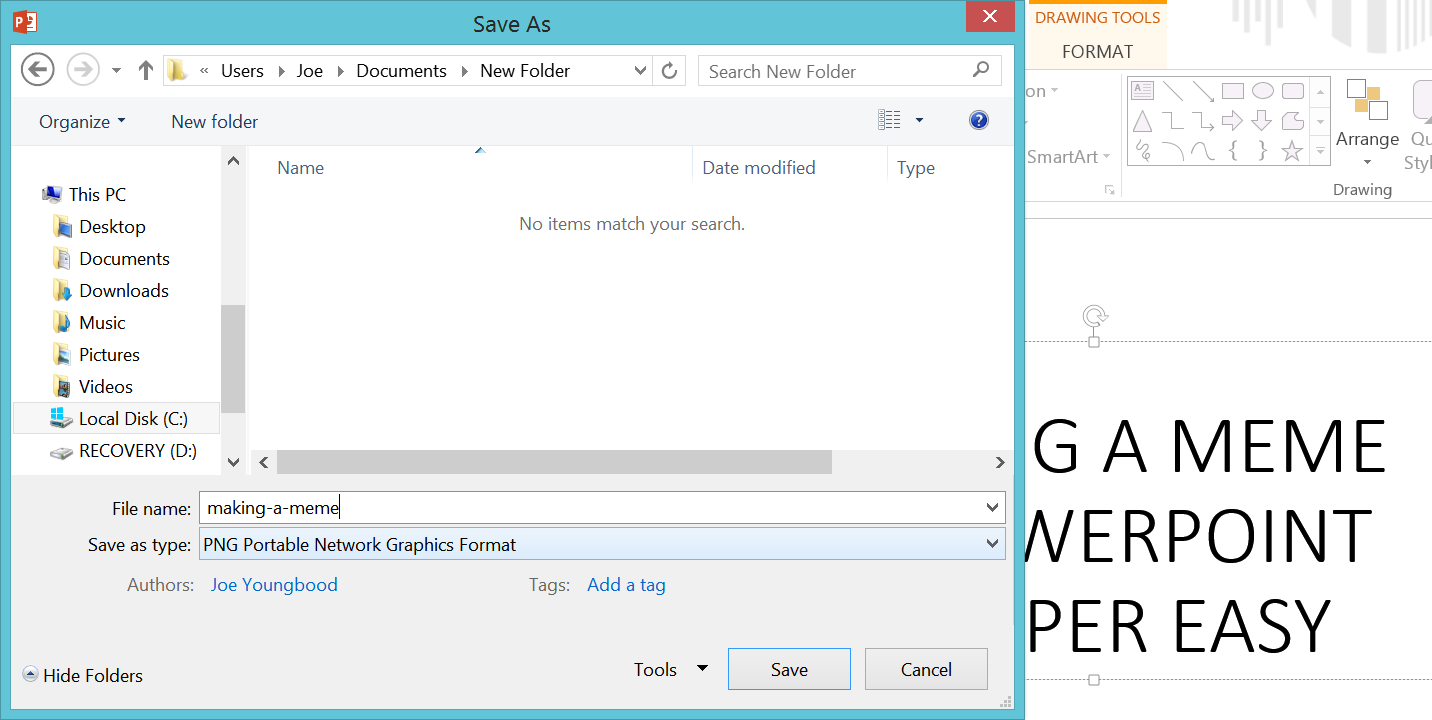
Task: Open the Drawing Tools Format tab
Action: [1097, 52]
